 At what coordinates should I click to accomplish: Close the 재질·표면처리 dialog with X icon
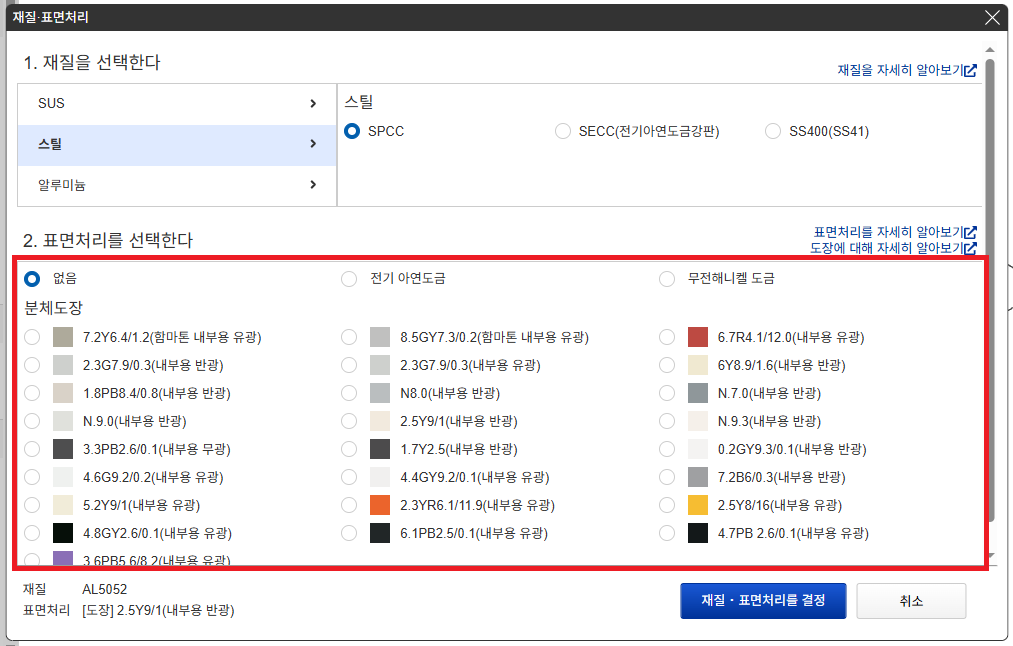click(x=992, y=17)
